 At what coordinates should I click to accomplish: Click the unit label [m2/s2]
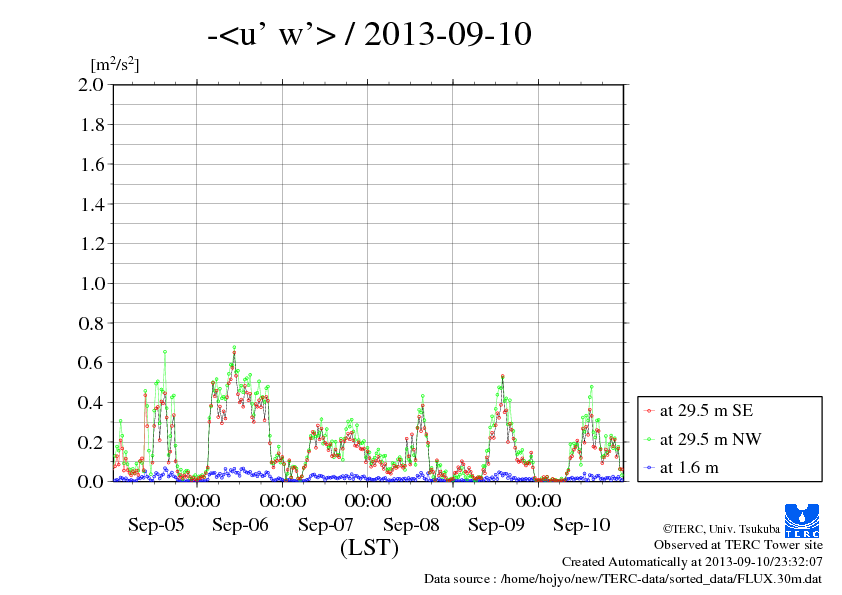(115, 65)
